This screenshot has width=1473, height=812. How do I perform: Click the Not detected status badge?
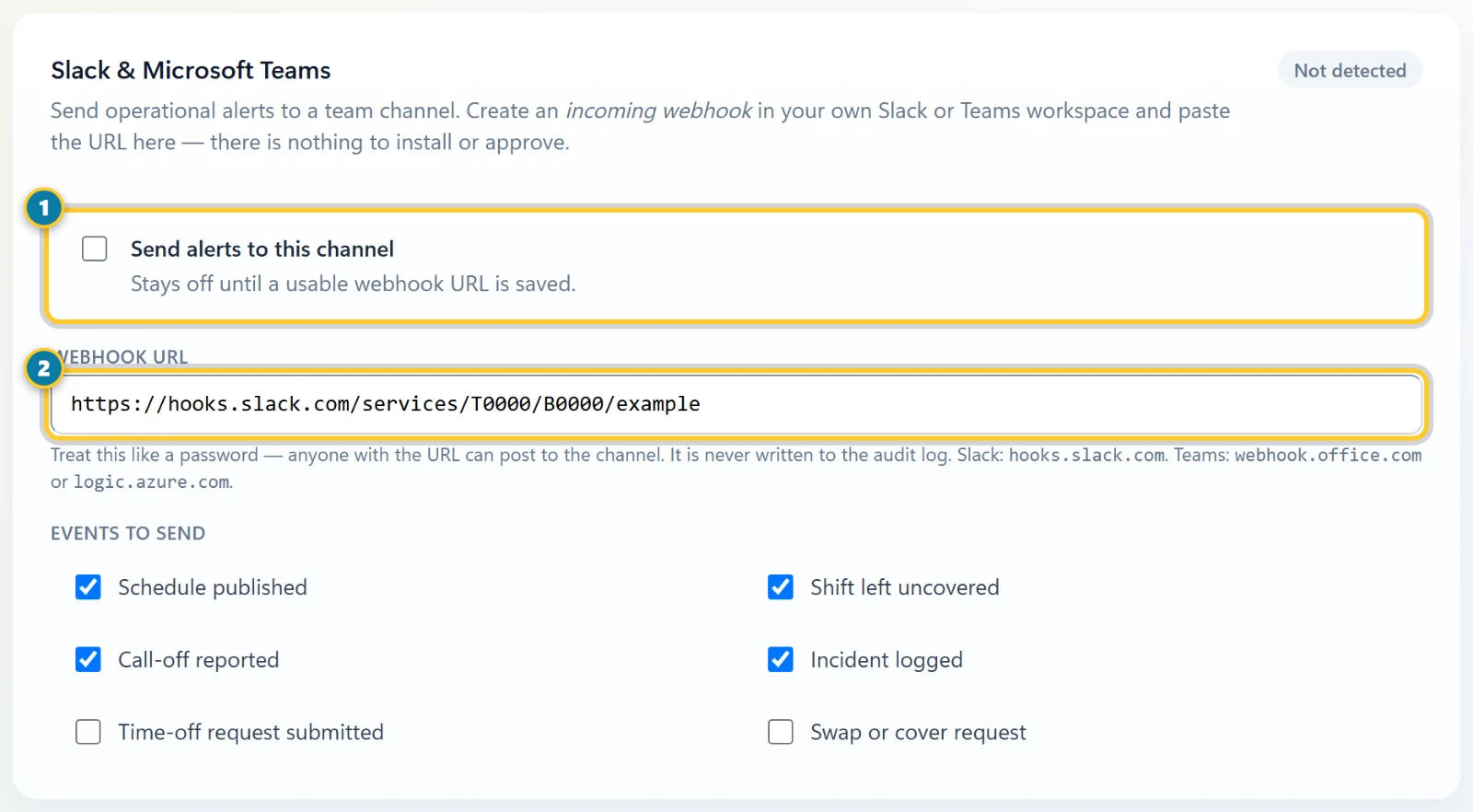1350,71
